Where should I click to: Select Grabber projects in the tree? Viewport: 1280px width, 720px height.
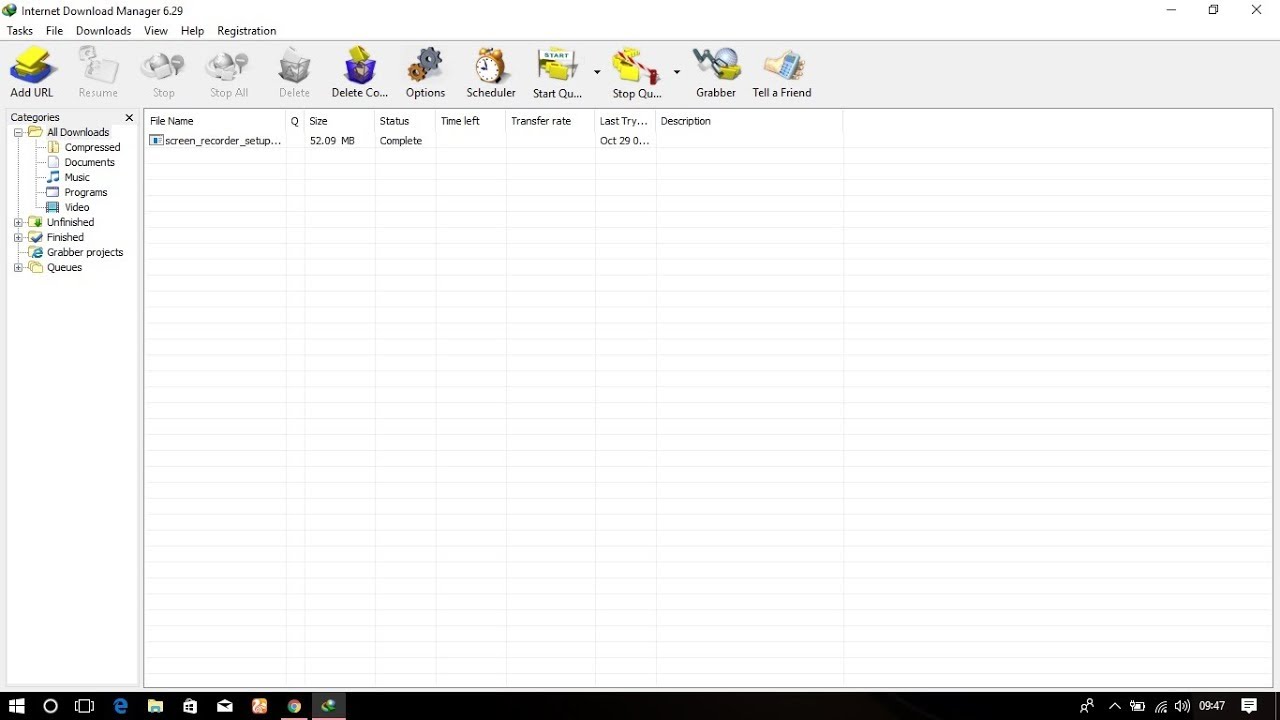pyautogui.click(x=85, y=252)
